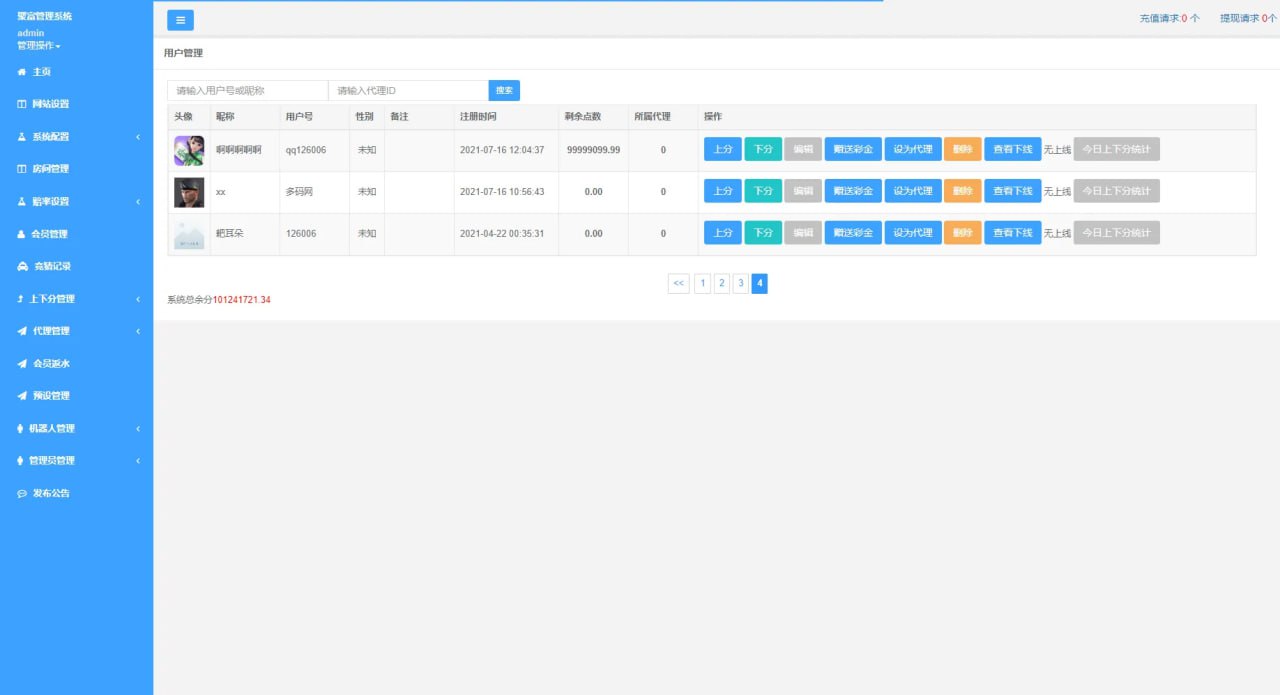Open 网站设置 from the sidebar
Screen dimensions: 1280x695
coord(50,104)
